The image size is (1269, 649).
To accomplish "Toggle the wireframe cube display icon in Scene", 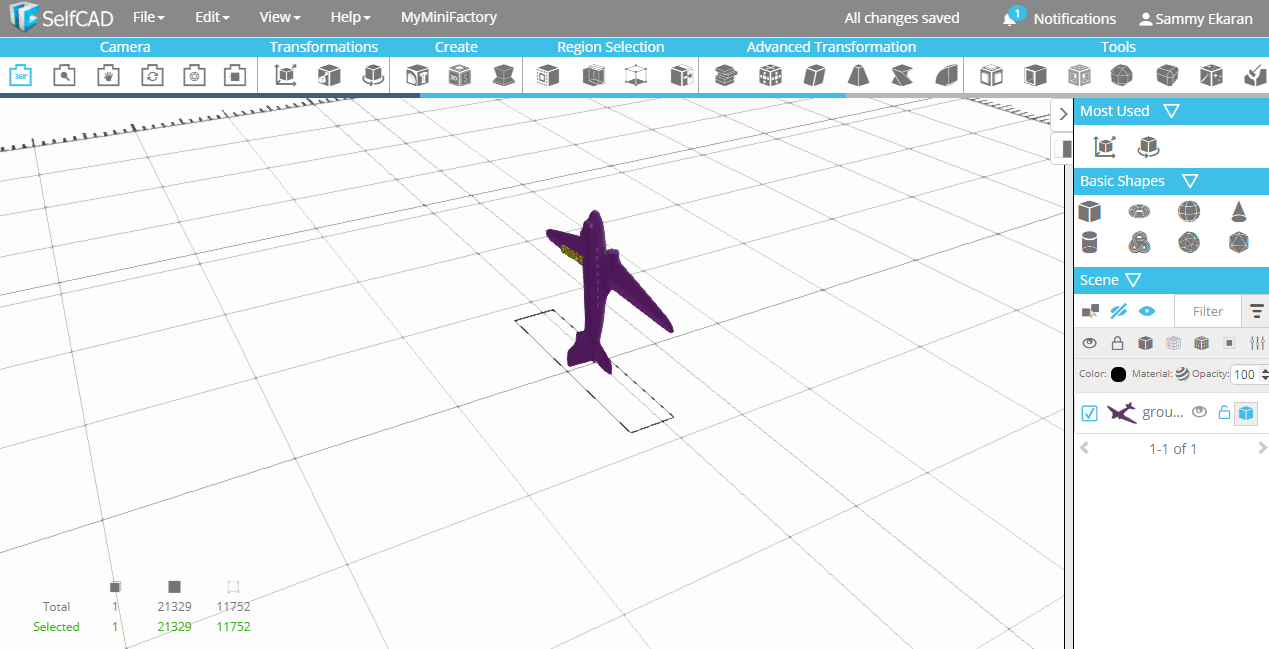I will (x=1174, y=343).
